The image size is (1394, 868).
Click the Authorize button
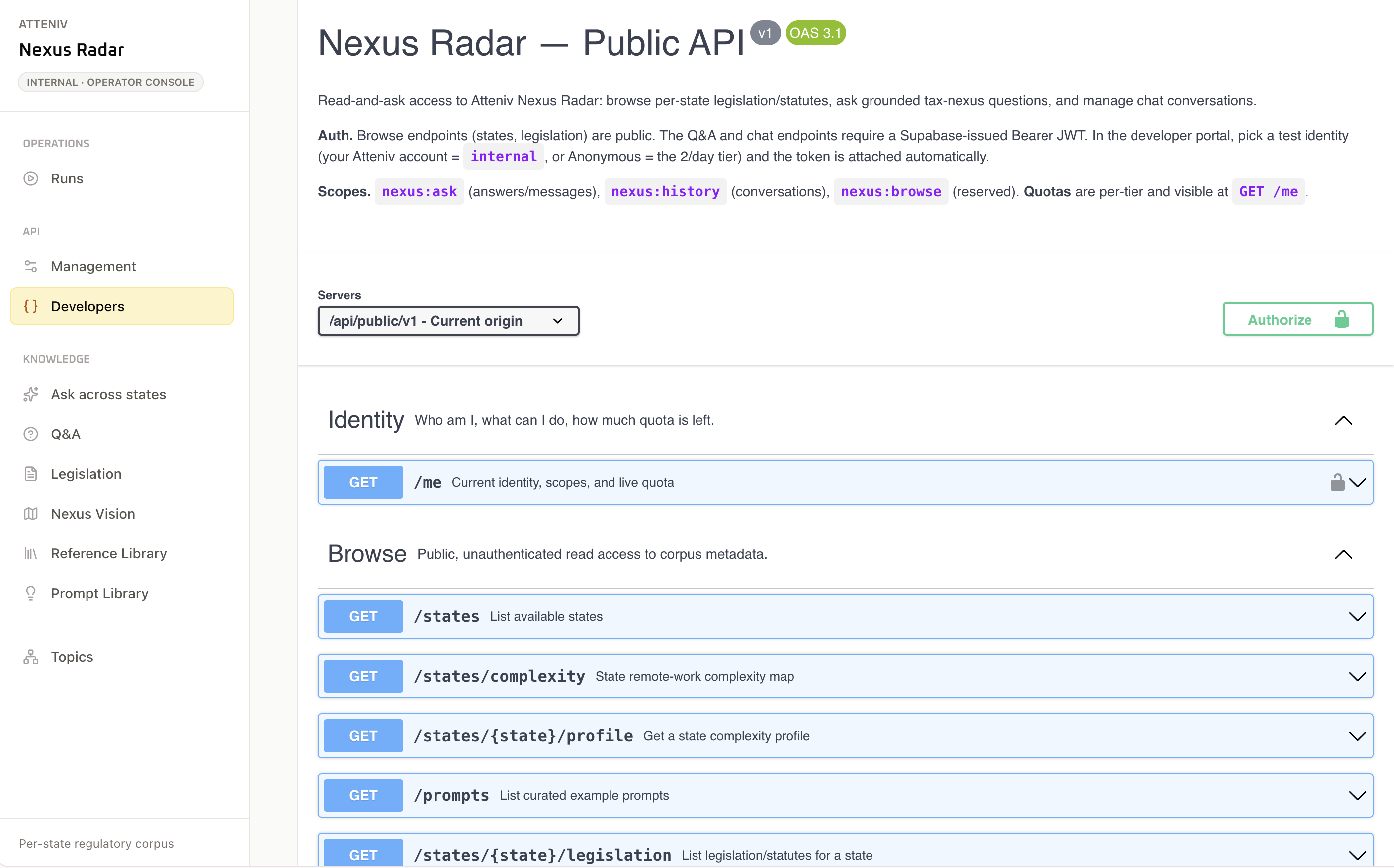click(x=1298, y=319)
